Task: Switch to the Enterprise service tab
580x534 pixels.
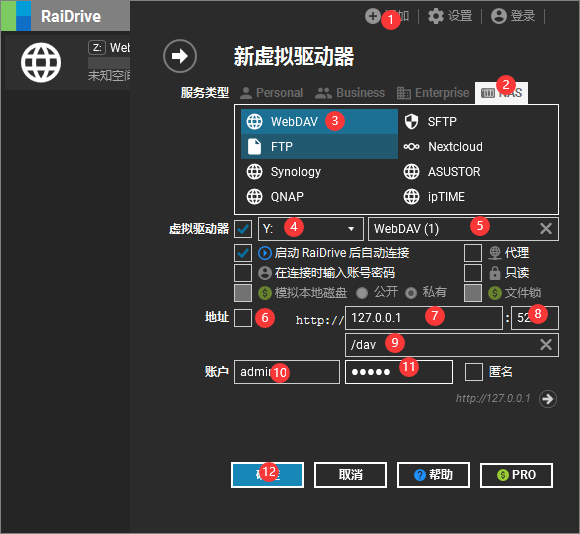Action: tap(433, 92)
